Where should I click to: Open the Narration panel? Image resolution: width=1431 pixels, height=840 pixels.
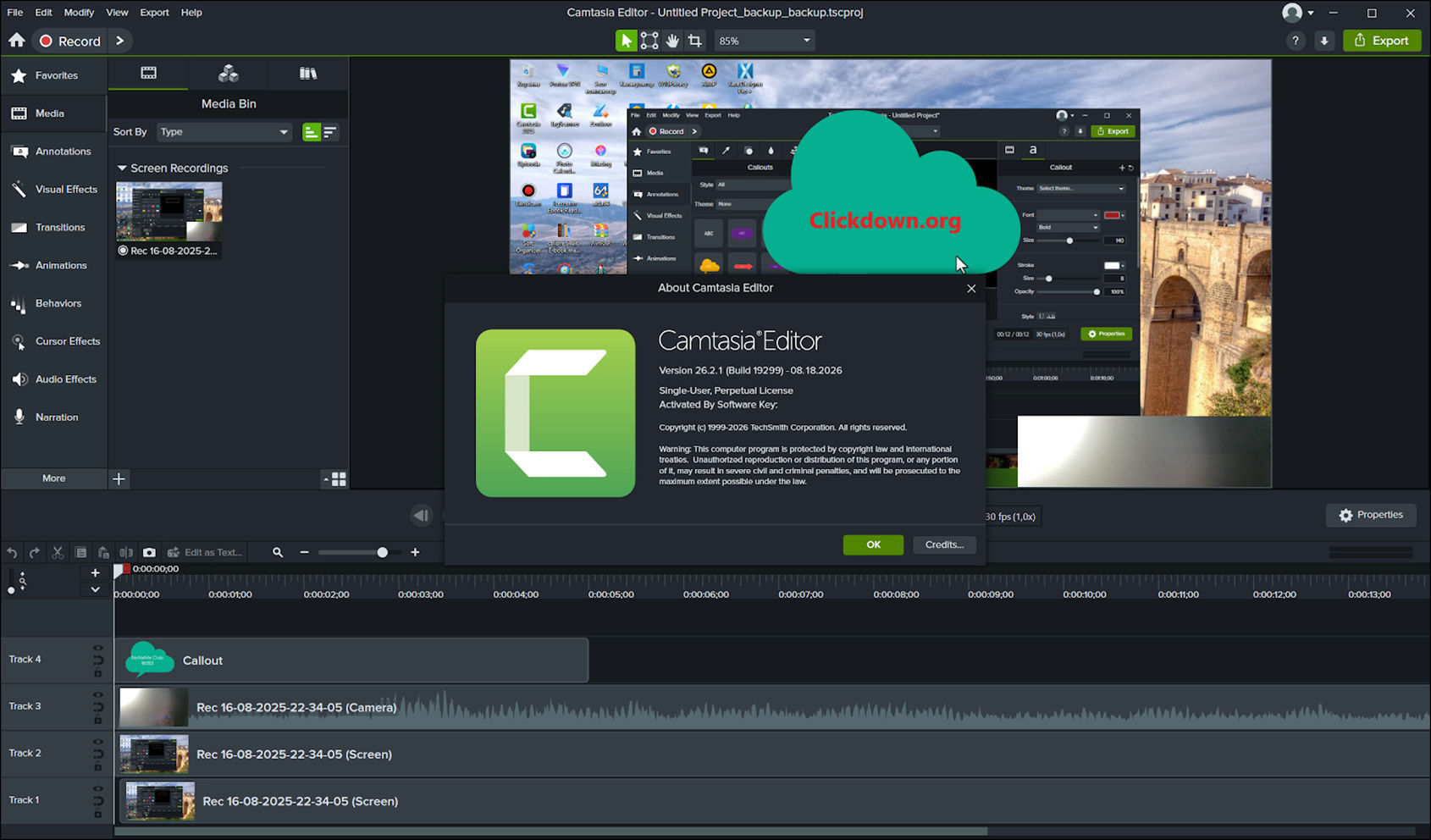pyautogui.click(x=53, y=417)
